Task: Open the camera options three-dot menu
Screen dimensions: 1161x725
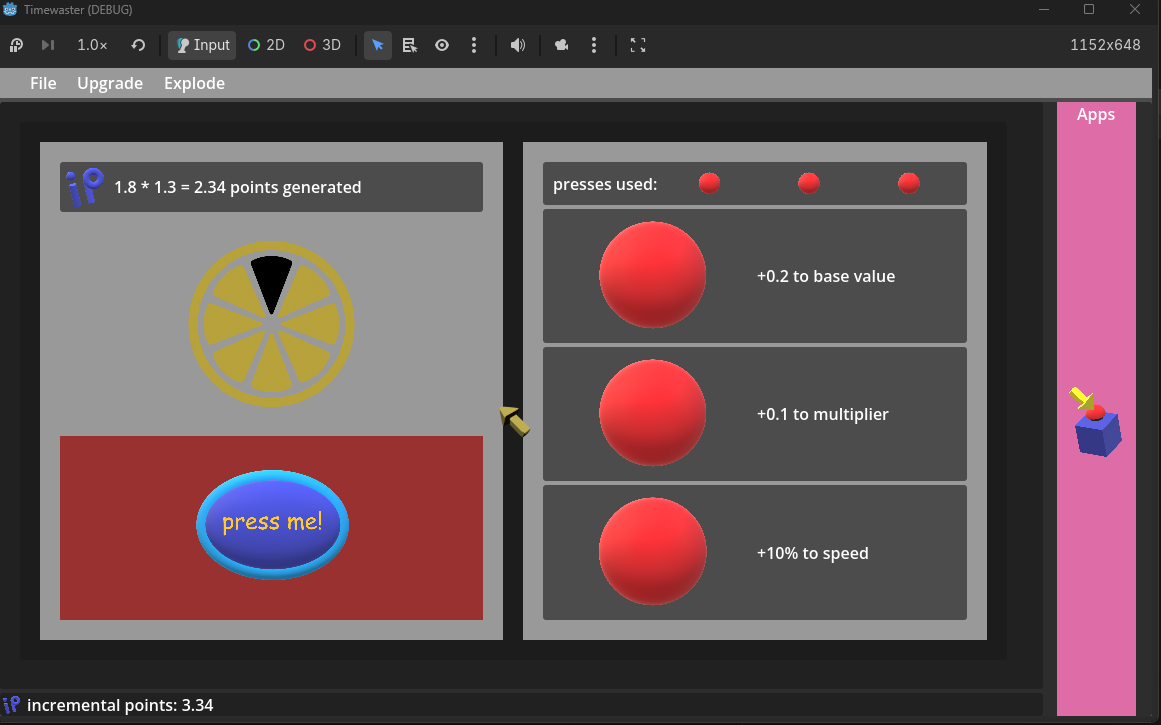Action: pos(594,45)
